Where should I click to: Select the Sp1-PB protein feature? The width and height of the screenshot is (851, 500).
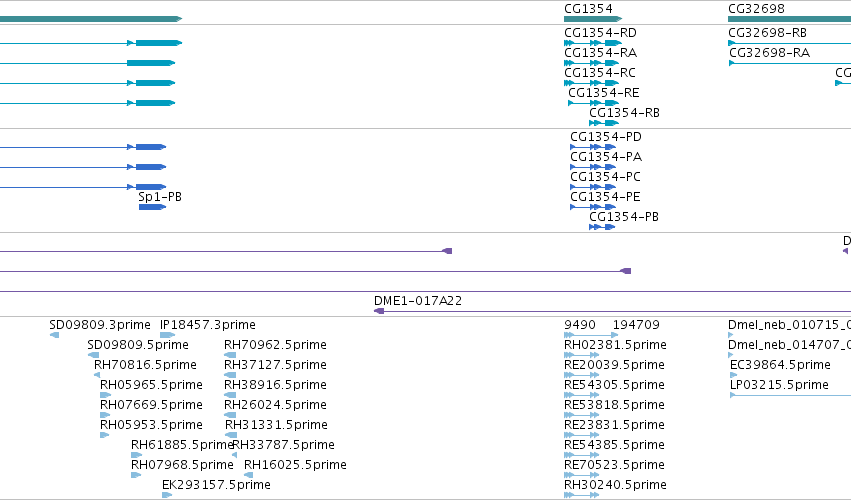[x=152, y=207]
